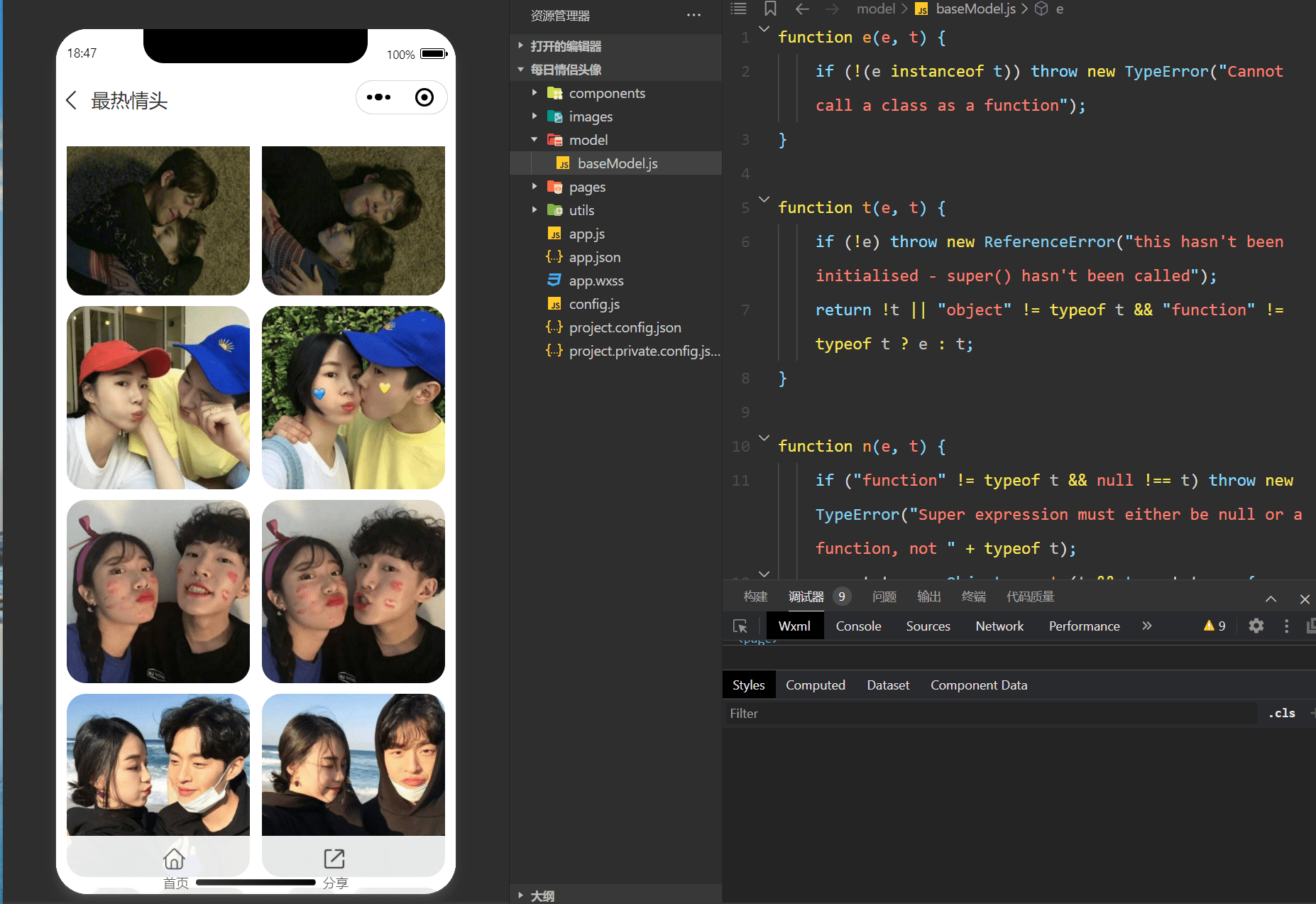Show more devtools tabs with the double chevron
The width and height of the screenshot is (1316, 904).
coord(1147,626)
